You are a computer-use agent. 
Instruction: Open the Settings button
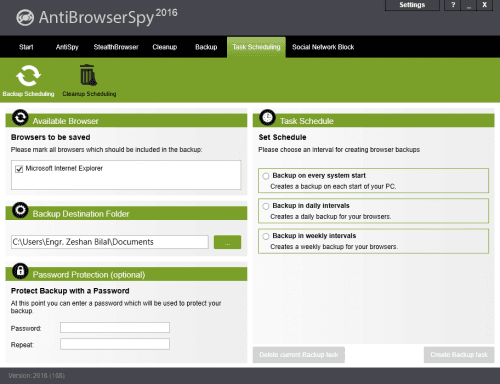click(x=412, y=5)
